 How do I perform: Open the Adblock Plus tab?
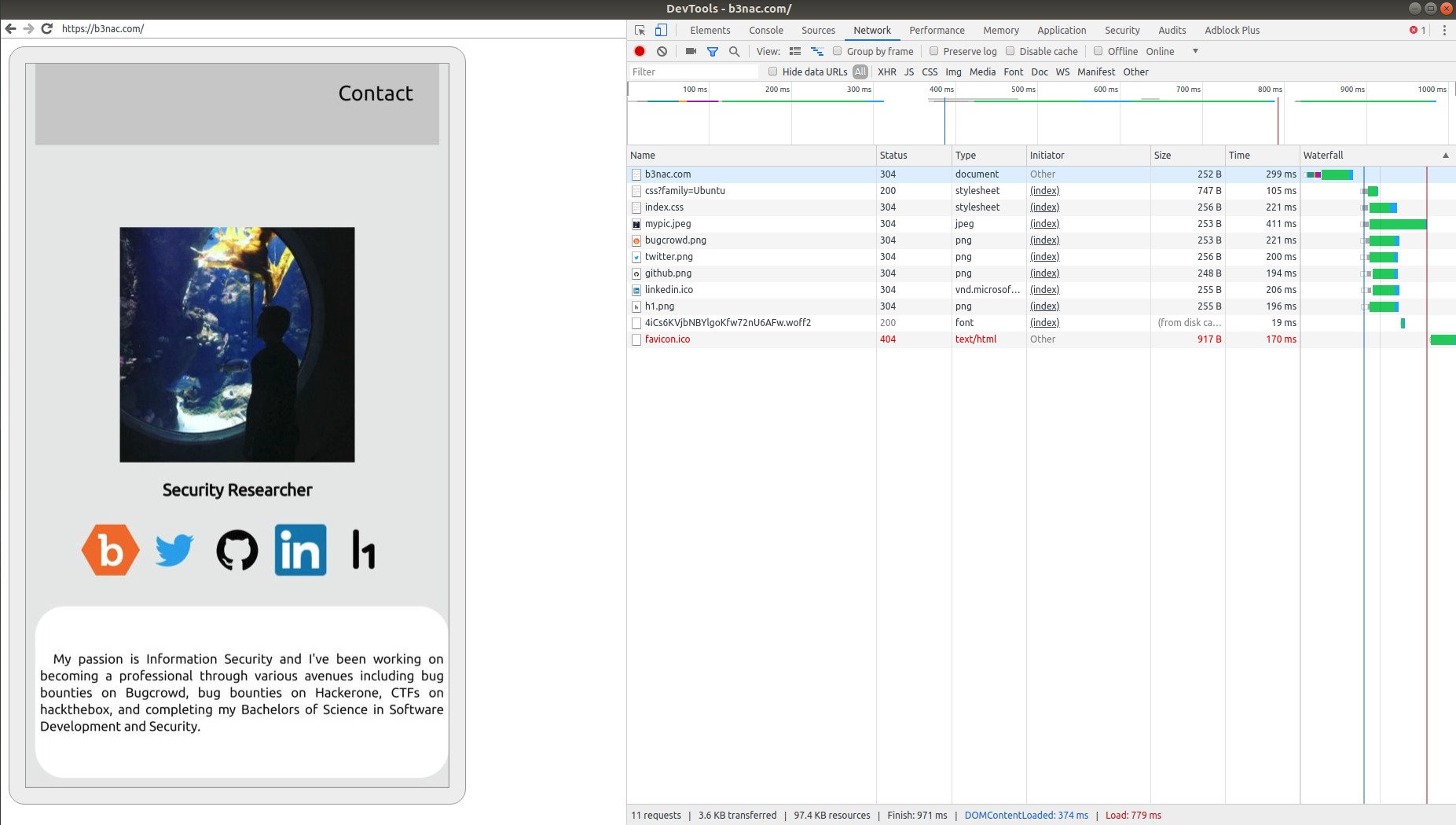click(x=1232, y=30)
